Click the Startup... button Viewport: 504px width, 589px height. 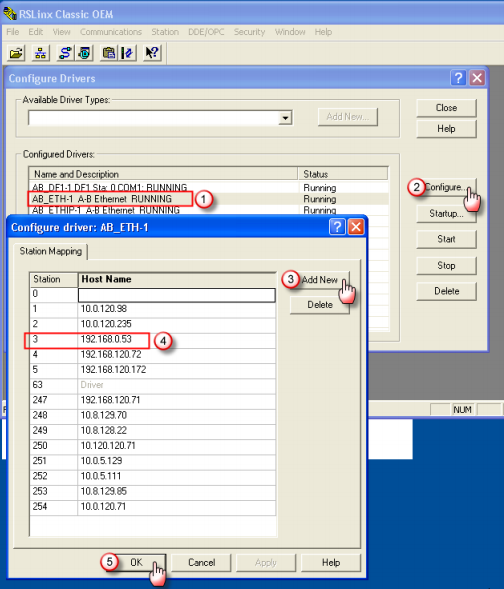tap(447, 214)
